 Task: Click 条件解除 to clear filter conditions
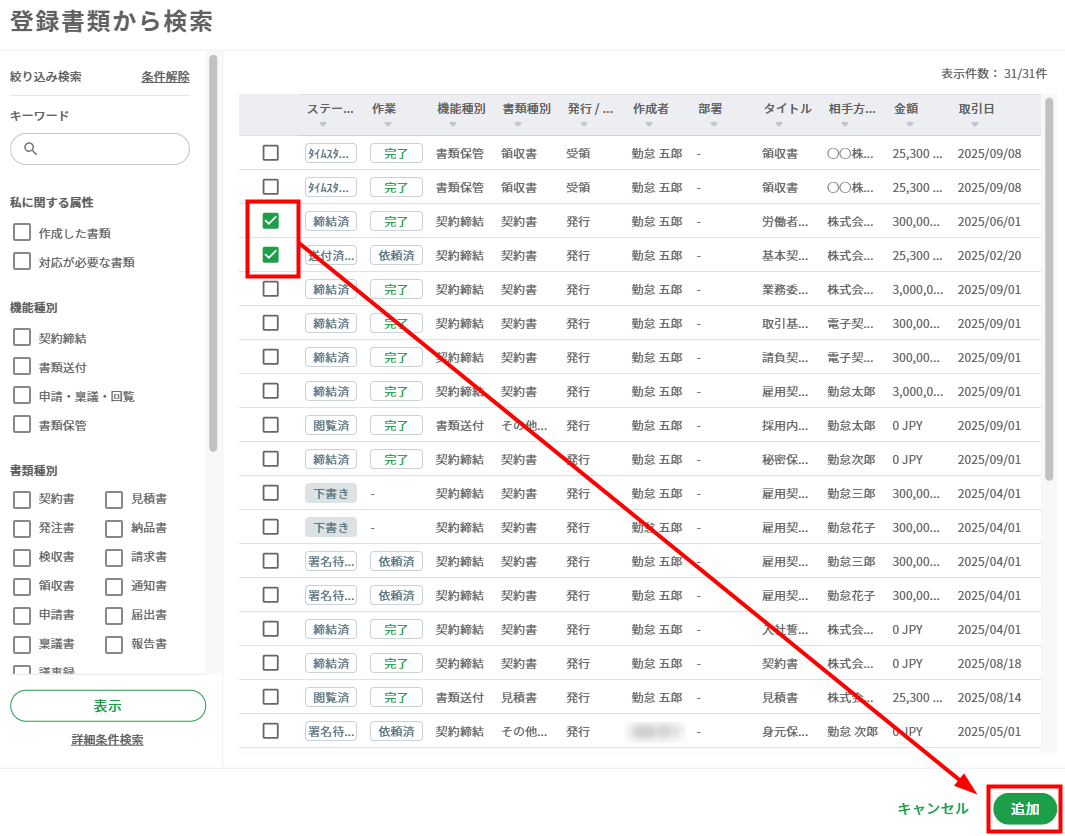(165, 77)
